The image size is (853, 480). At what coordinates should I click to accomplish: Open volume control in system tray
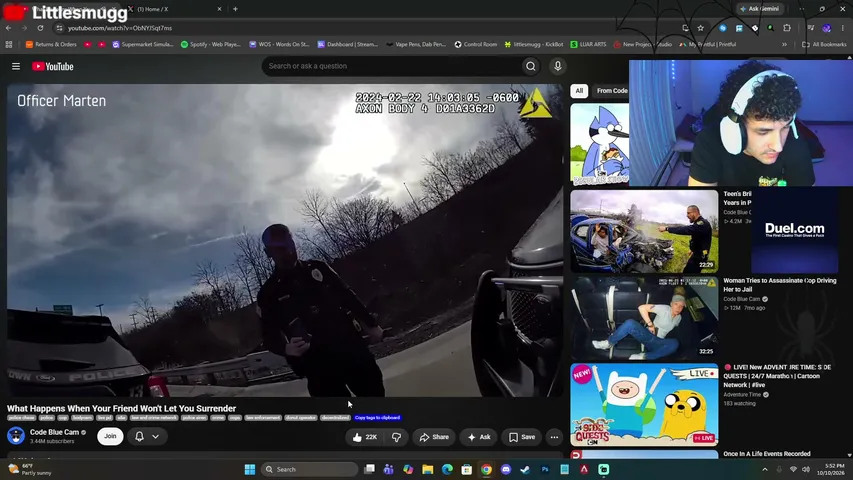pos(806,469)
